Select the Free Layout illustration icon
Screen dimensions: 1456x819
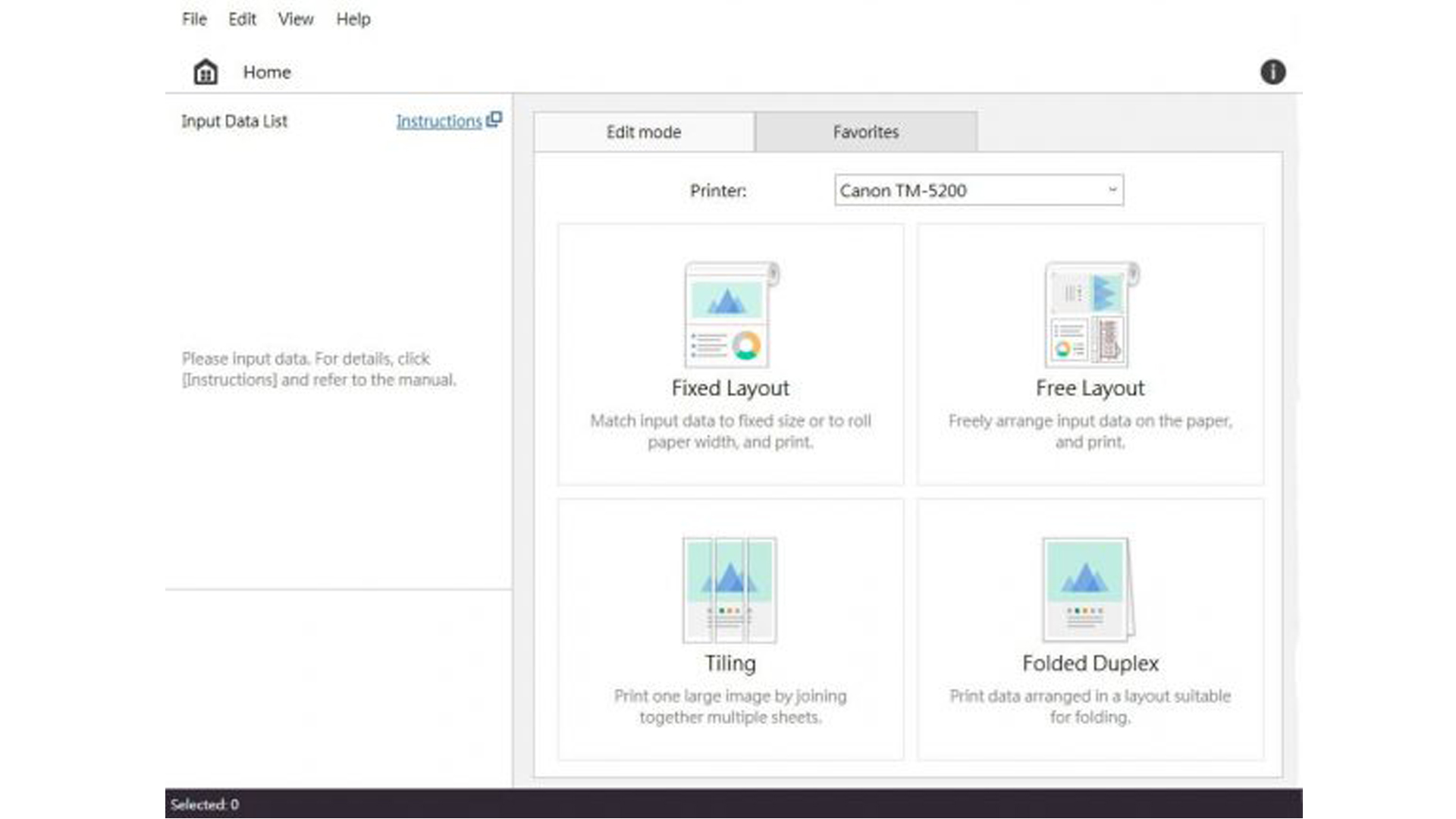pos(1090,315)
